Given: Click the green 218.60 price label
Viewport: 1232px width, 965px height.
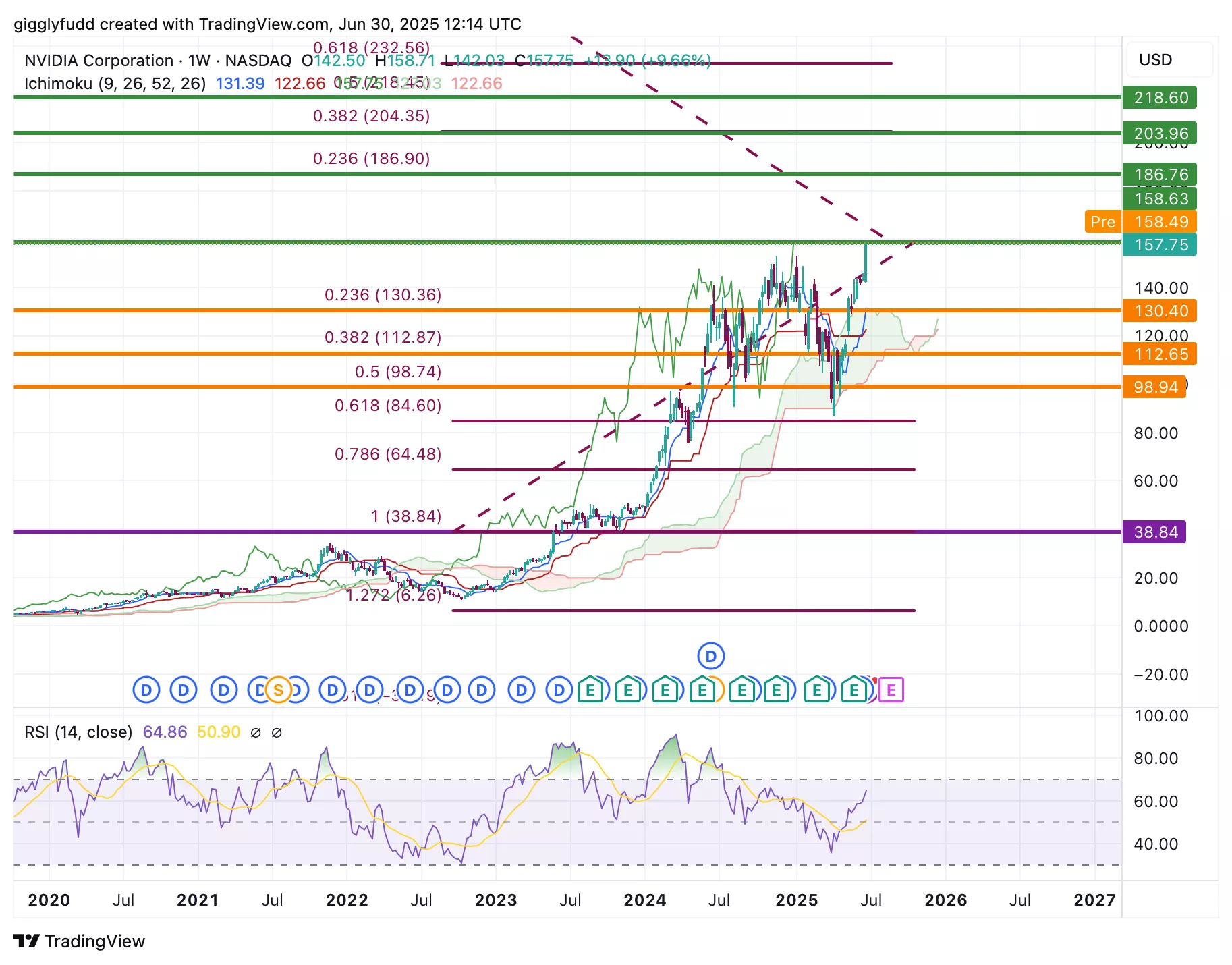Looking at the screenshot, I should tap(1160, 98).
